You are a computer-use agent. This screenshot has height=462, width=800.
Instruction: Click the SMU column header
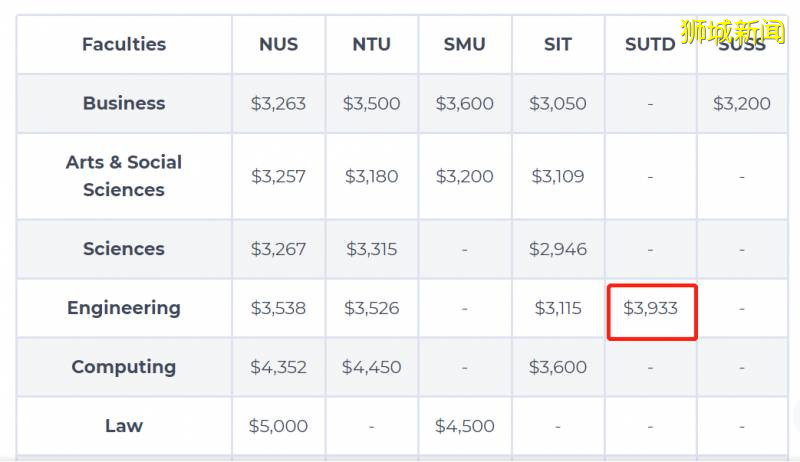(465, 44)
